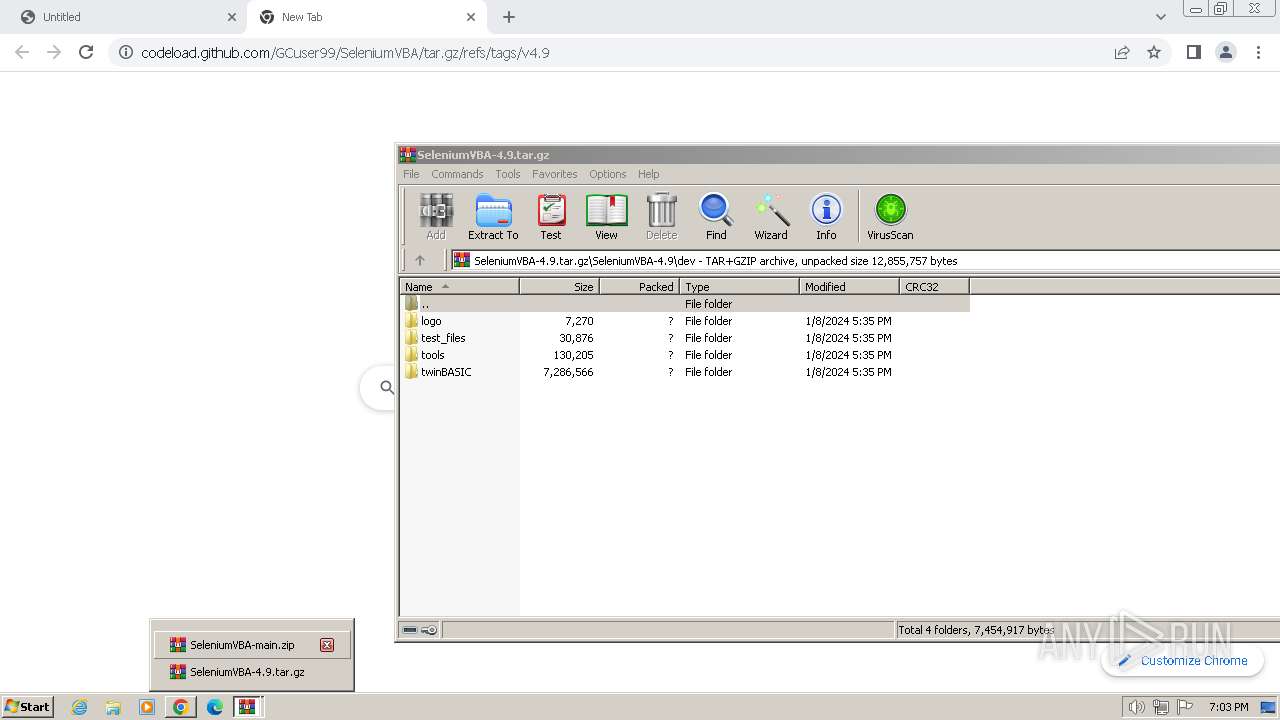
Task: Click the system clock 7:03 PM
Action: pos(1228,707)
